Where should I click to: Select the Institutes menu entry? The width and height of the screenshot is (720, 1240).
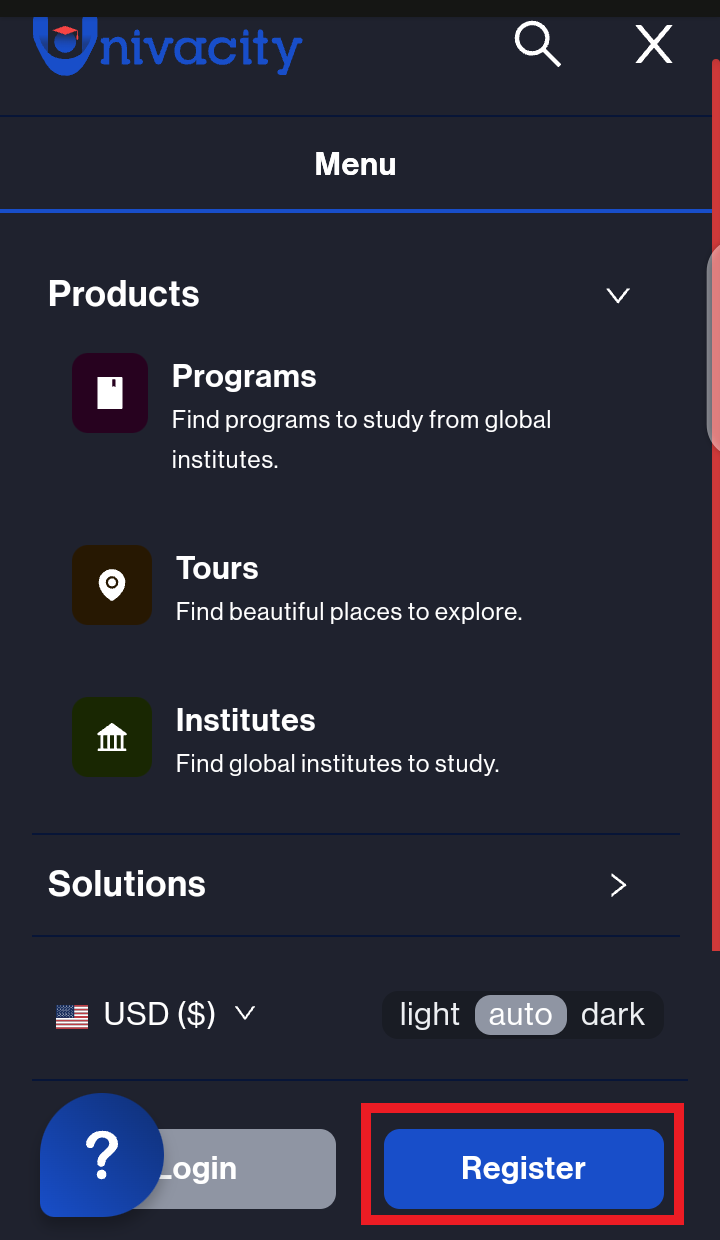point(245,720)
